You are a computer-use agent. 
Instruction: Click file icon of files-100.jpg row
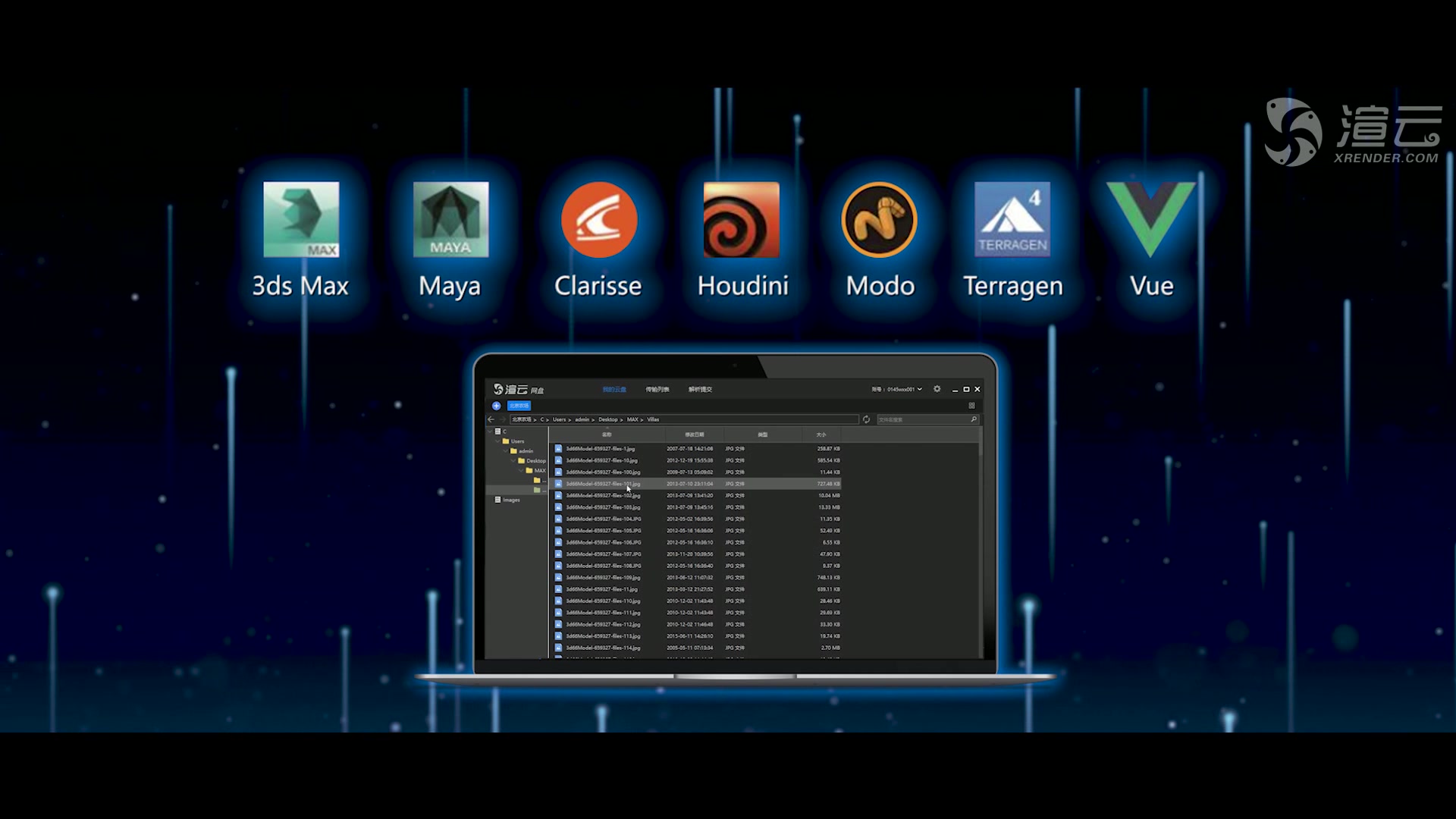click(558, 472)
